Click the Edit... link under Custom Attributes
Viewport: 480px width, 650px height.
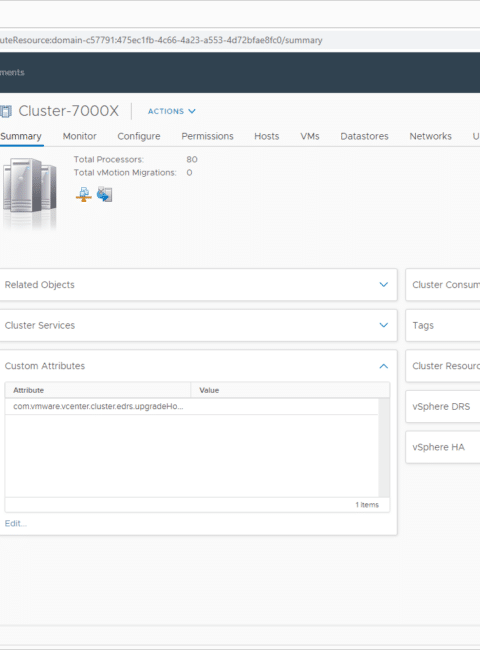(x=16, y=524)
